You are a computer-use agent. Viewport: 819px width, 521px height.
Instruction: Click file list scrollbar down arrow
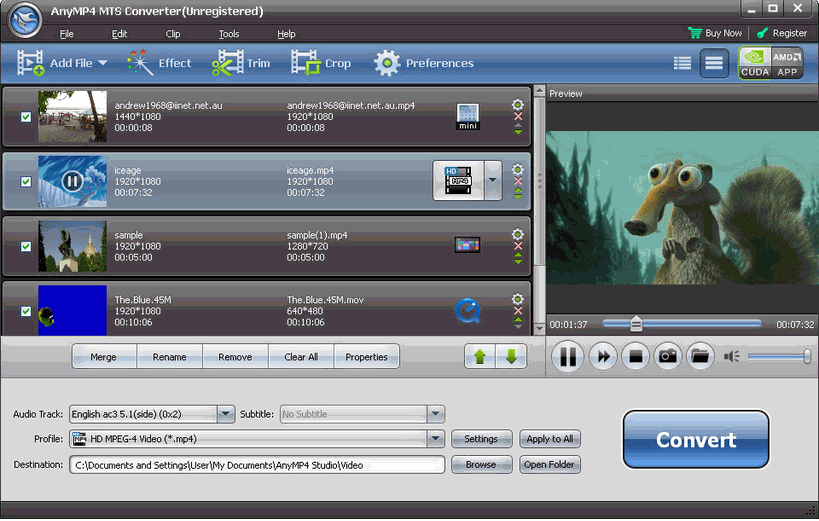pyautogui.click(x=540, y=329)
